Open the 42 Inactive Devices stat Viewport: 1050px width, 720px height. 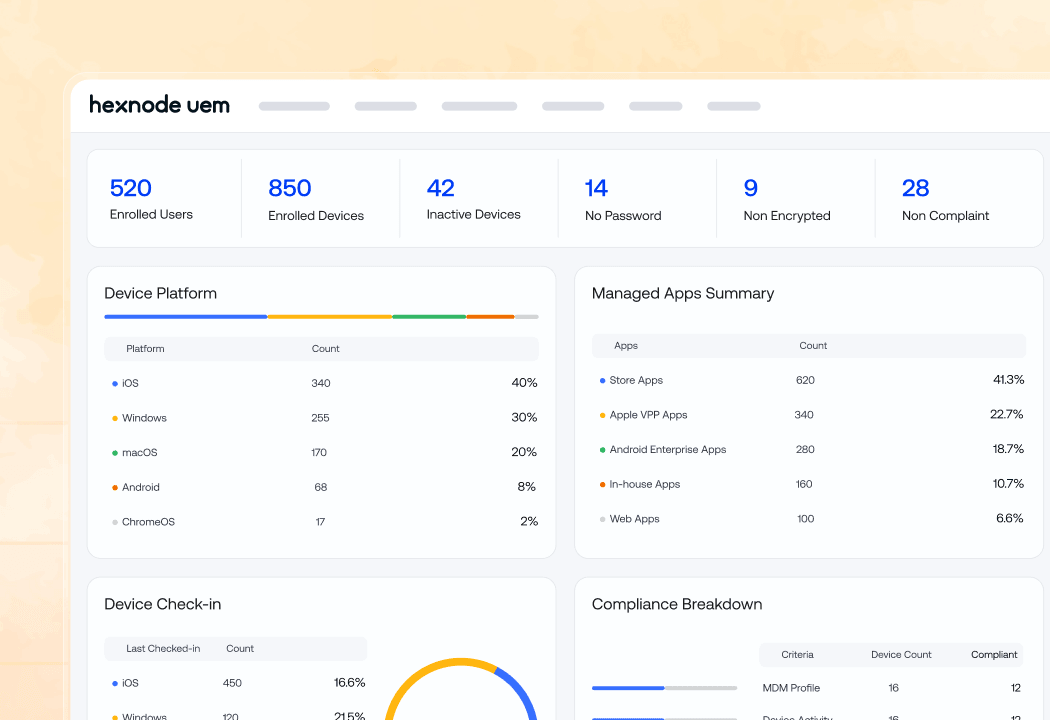coord(473,198)
